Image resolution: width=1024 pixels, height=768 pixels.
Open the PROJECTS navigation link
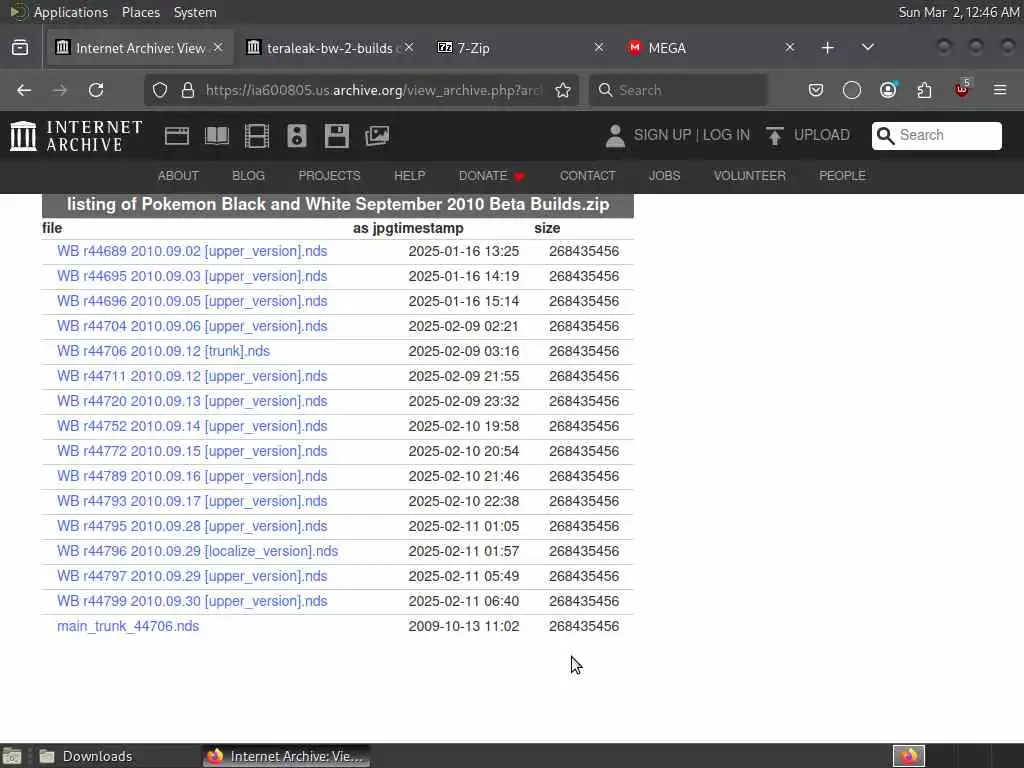329,176
